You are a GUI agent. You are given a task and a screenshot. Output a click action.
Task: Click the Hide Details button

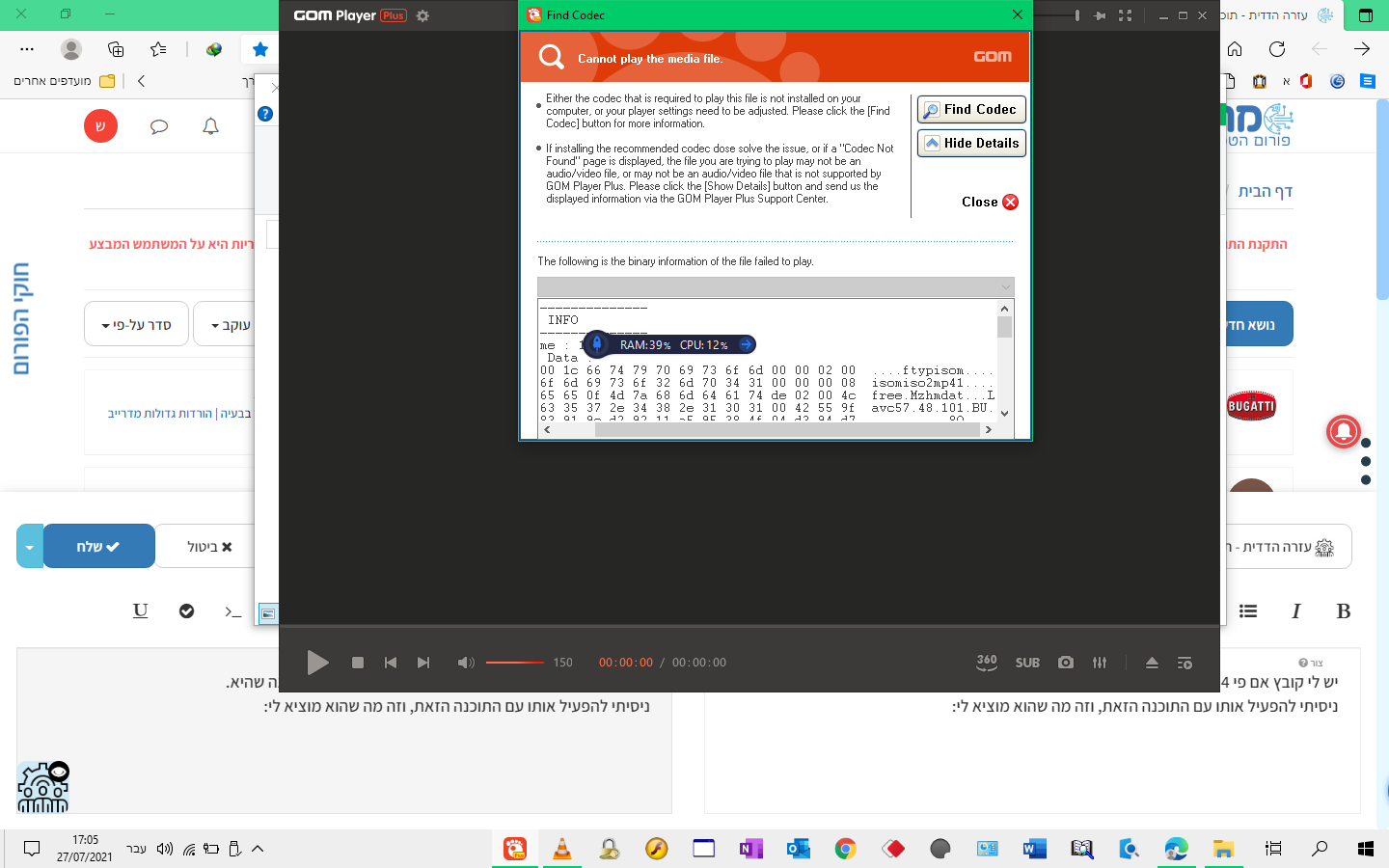[x=971, y=143]
